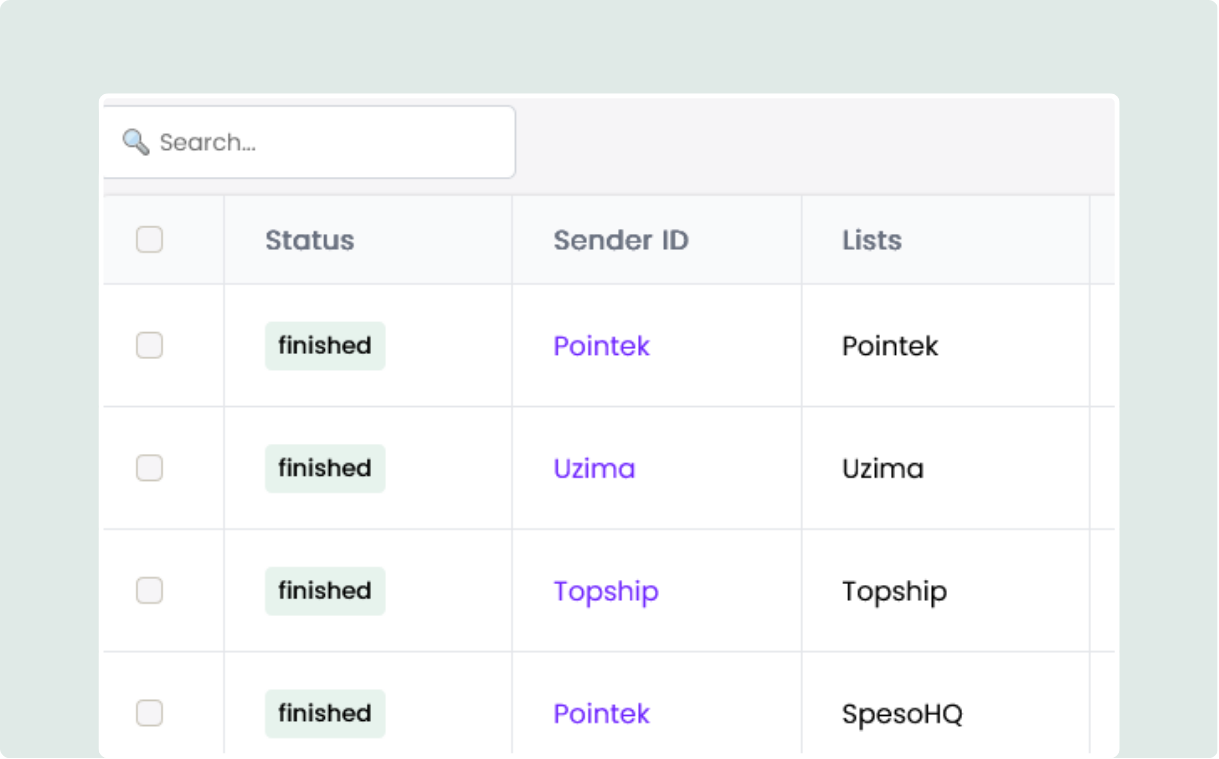Screen dimensions: 1219x759
Task: Toggle the select-all checkbox in header row
Action: [149, 240]
